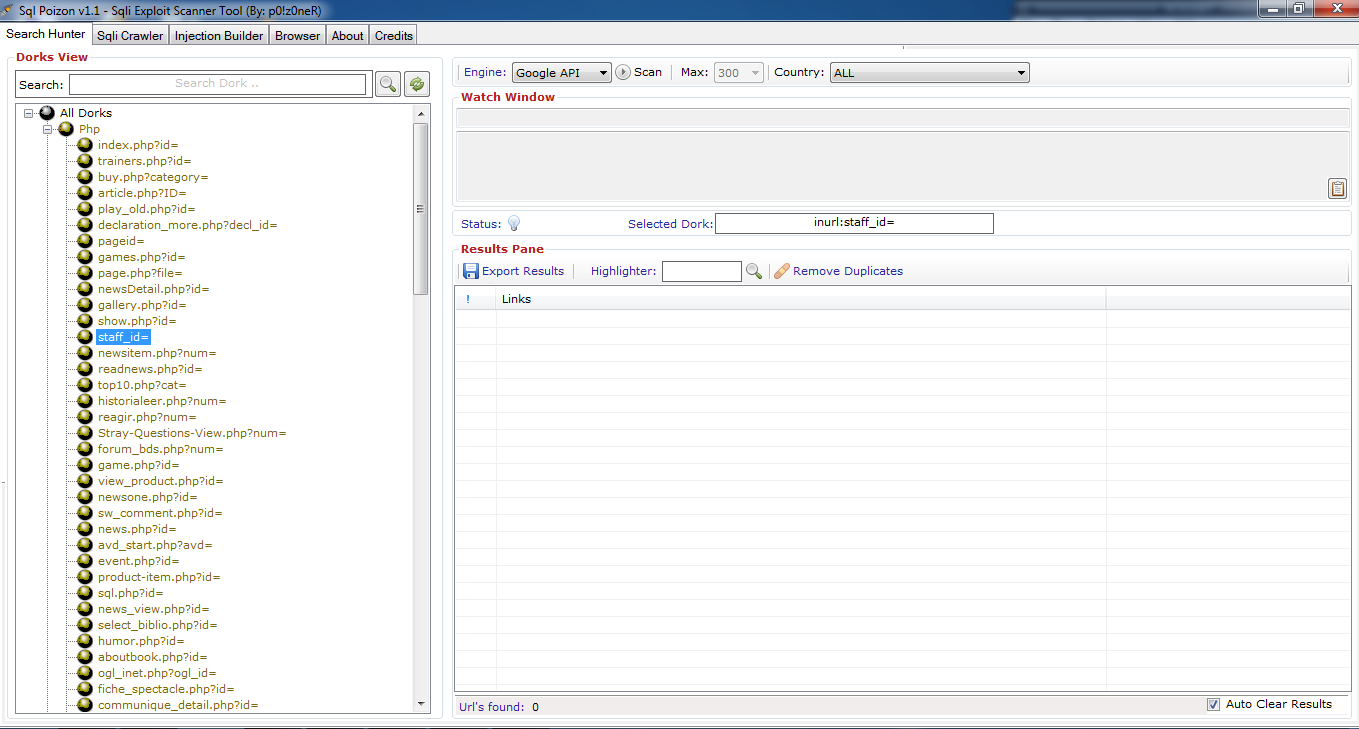Viewport: 1359px width, 729px height.
Task: Select the avd_start.php?avd= dork
Action: click(x=155, y=545)
